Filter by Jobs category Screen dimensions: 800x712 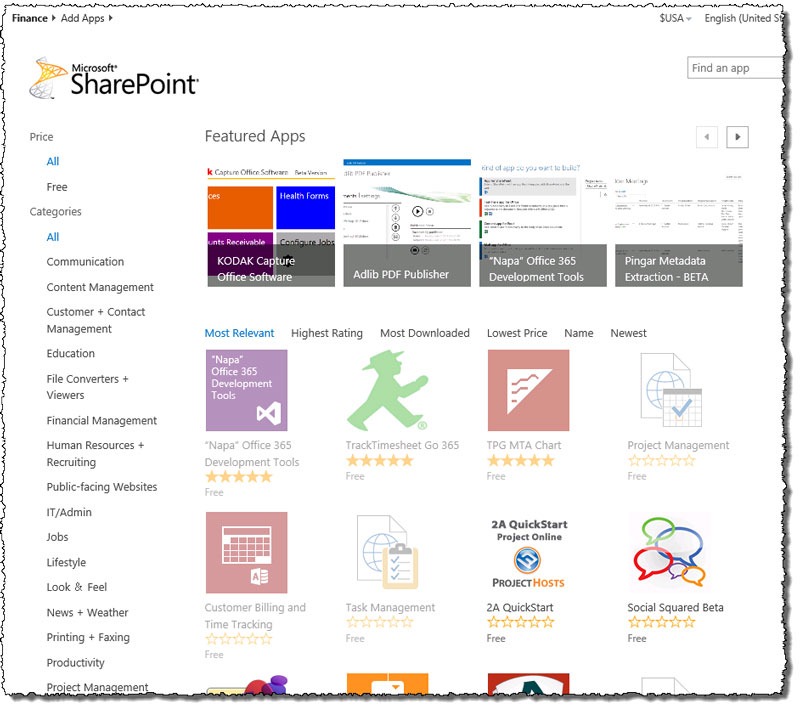click(57, 537)
